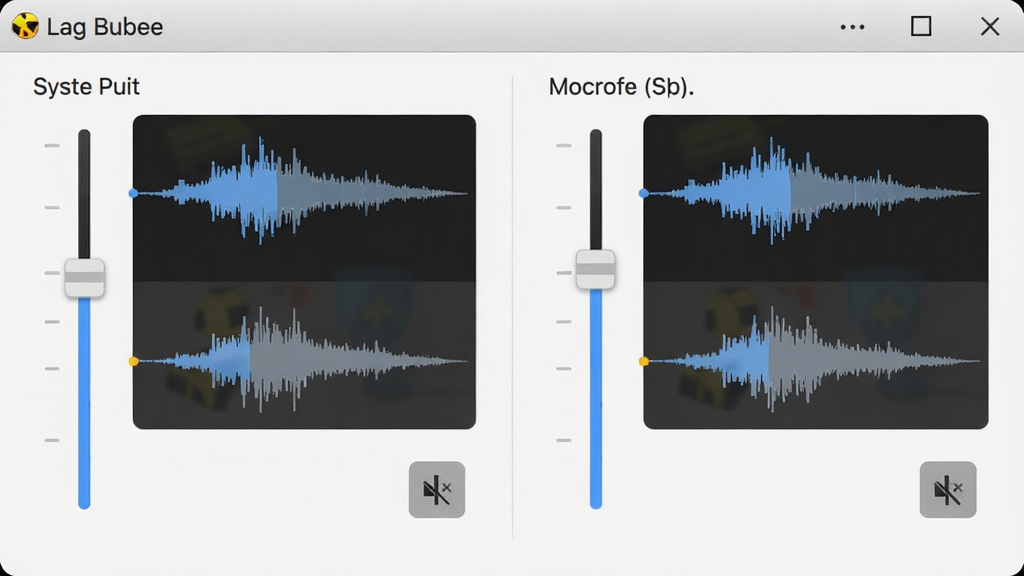Click dark upper track of Syste Puit slider
The image size is (1024, 576).
point(84,194)
